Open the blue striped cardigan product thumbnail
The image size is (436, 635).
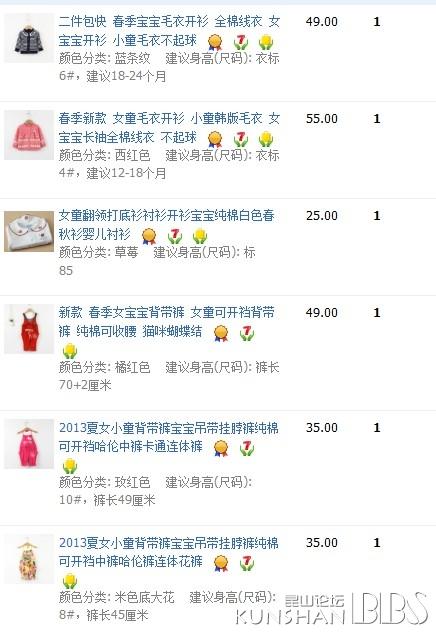click(x=29, y=38)
